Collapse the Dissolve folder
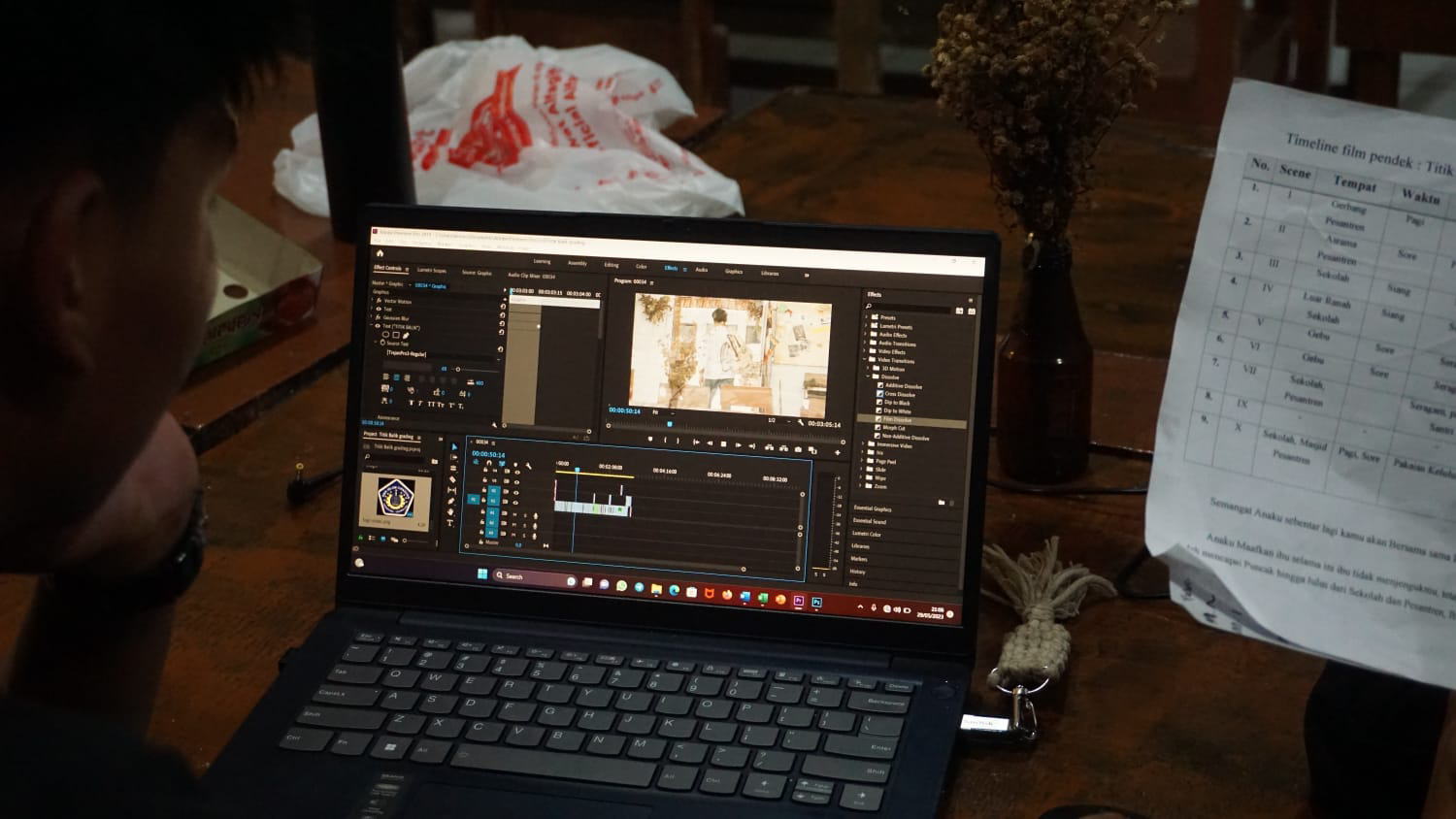 tap(868, 377)
